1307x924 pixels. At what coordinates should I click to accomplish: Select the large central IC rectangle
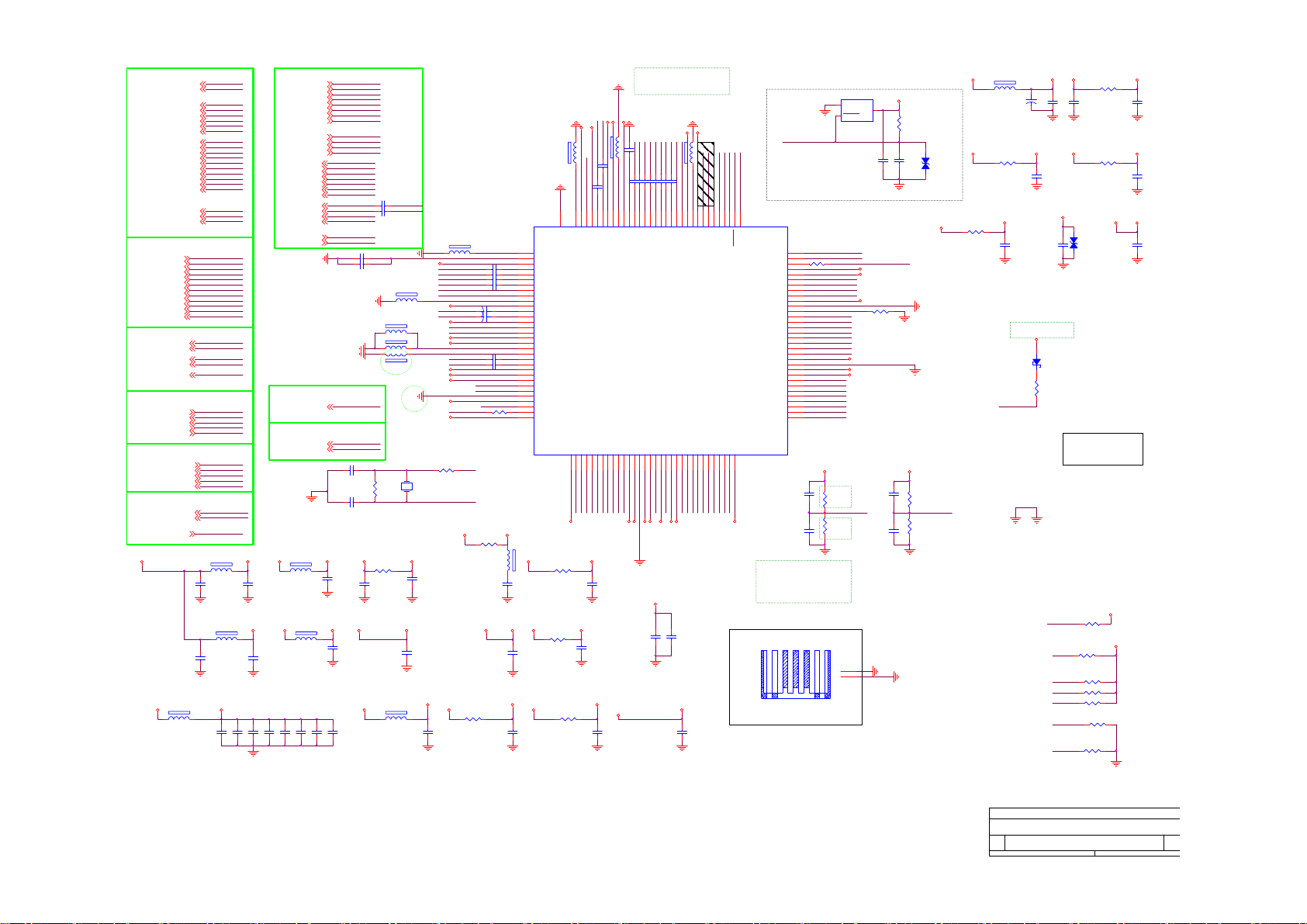coord(661,341)
